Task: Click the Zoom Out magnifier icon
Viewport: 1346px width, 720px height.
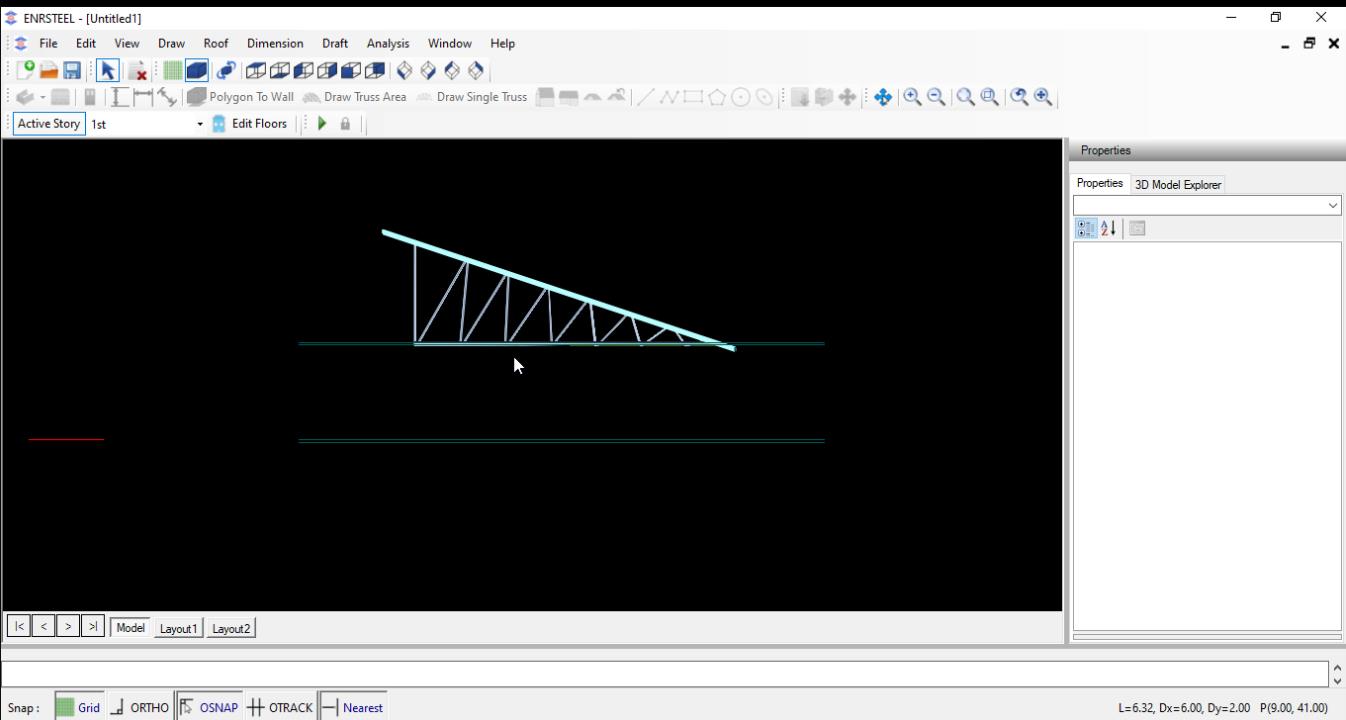Action: pyautogui.click(x=936, y=97)
